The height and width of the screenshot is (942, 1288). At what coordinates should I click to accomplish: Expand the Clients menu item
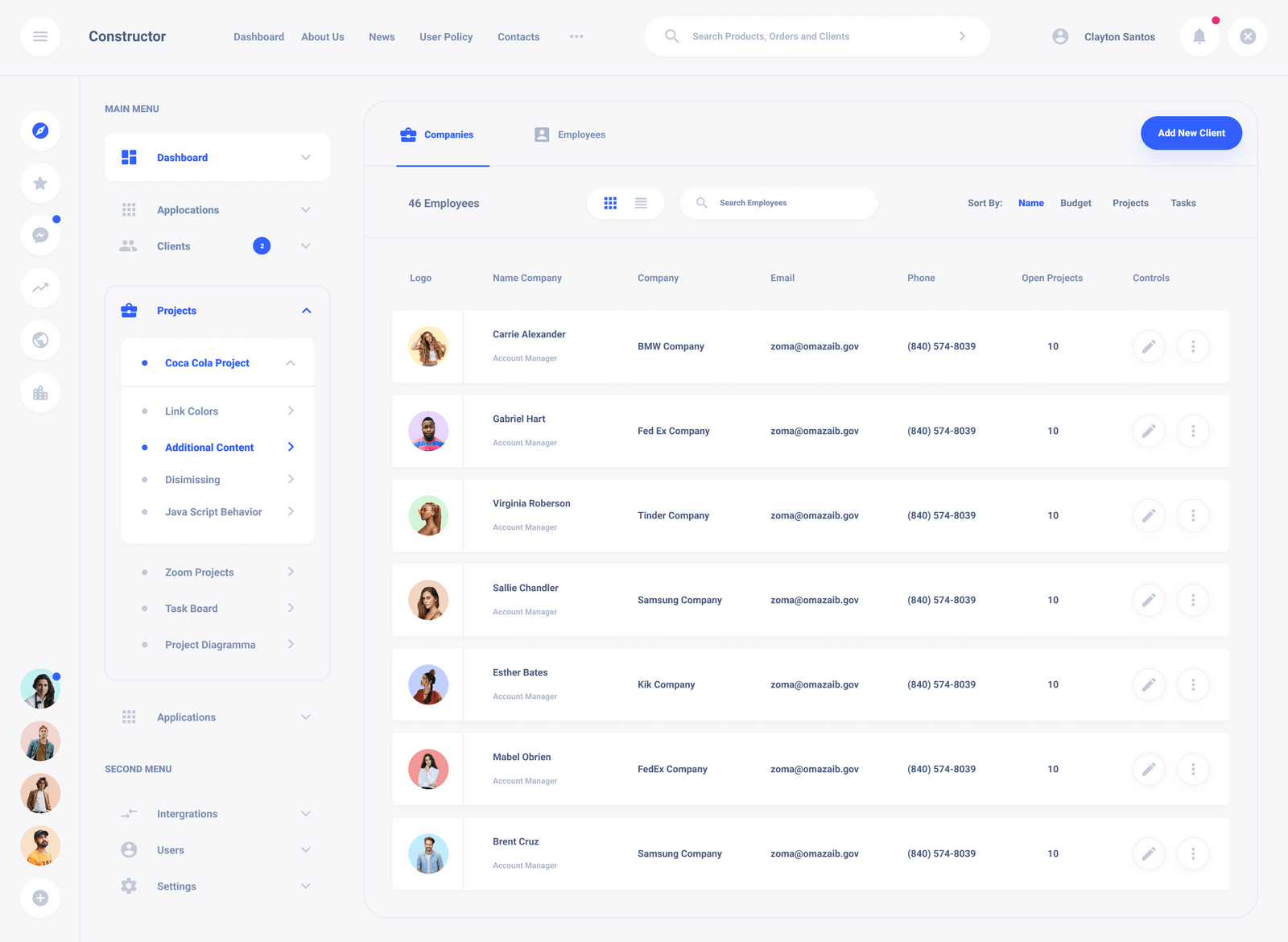[x=305, y=246]
